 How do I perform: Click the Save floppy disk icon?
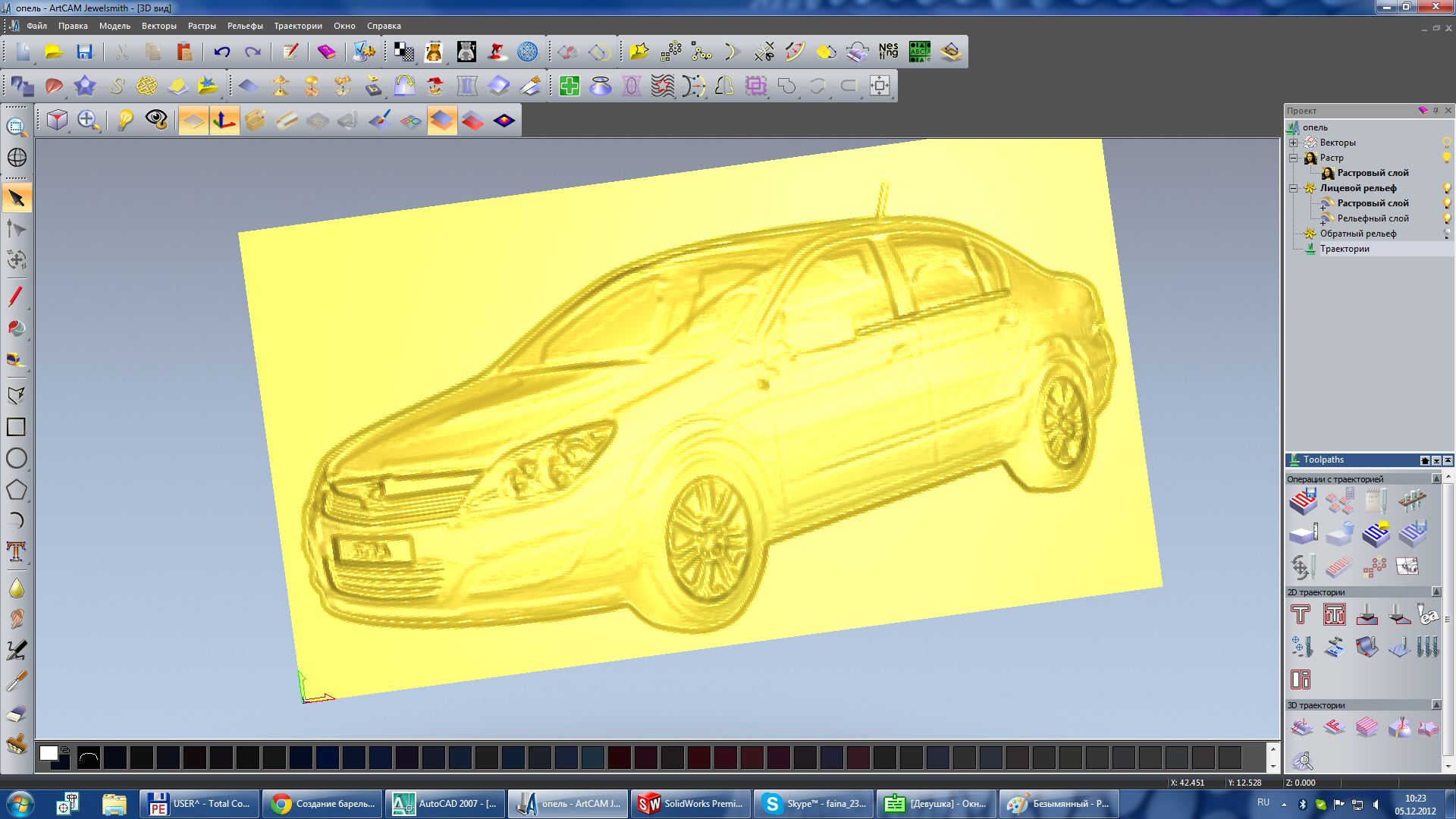(84, 52)
